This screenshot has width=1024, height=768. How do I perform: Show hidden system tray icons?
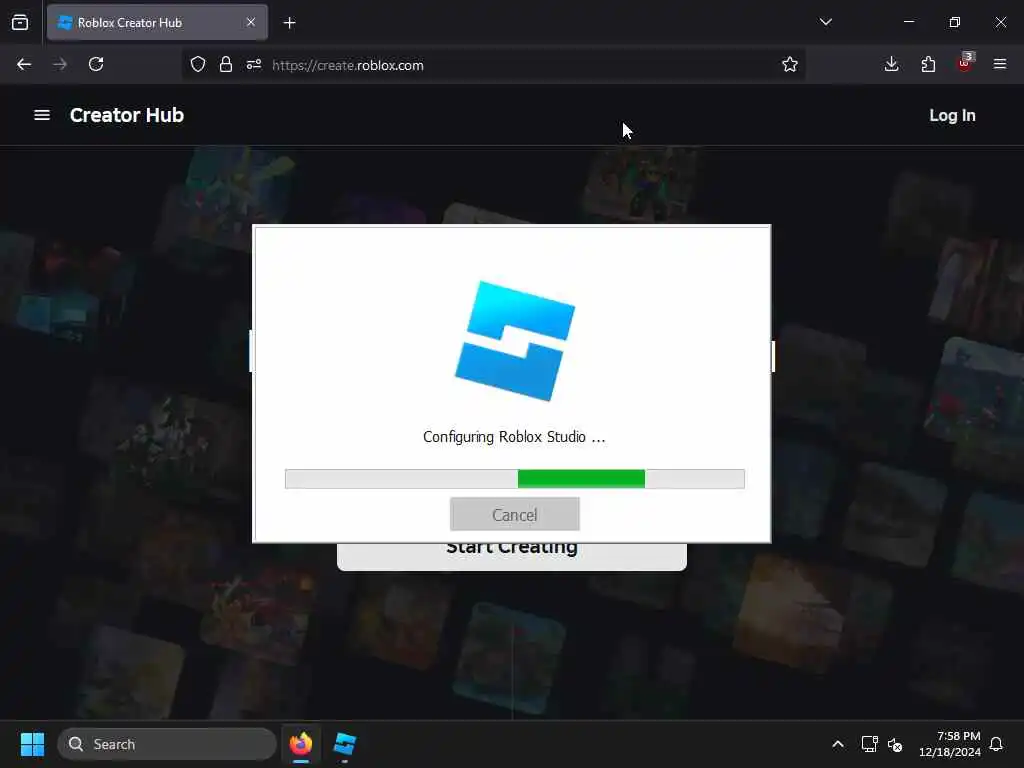pos(837,744)
